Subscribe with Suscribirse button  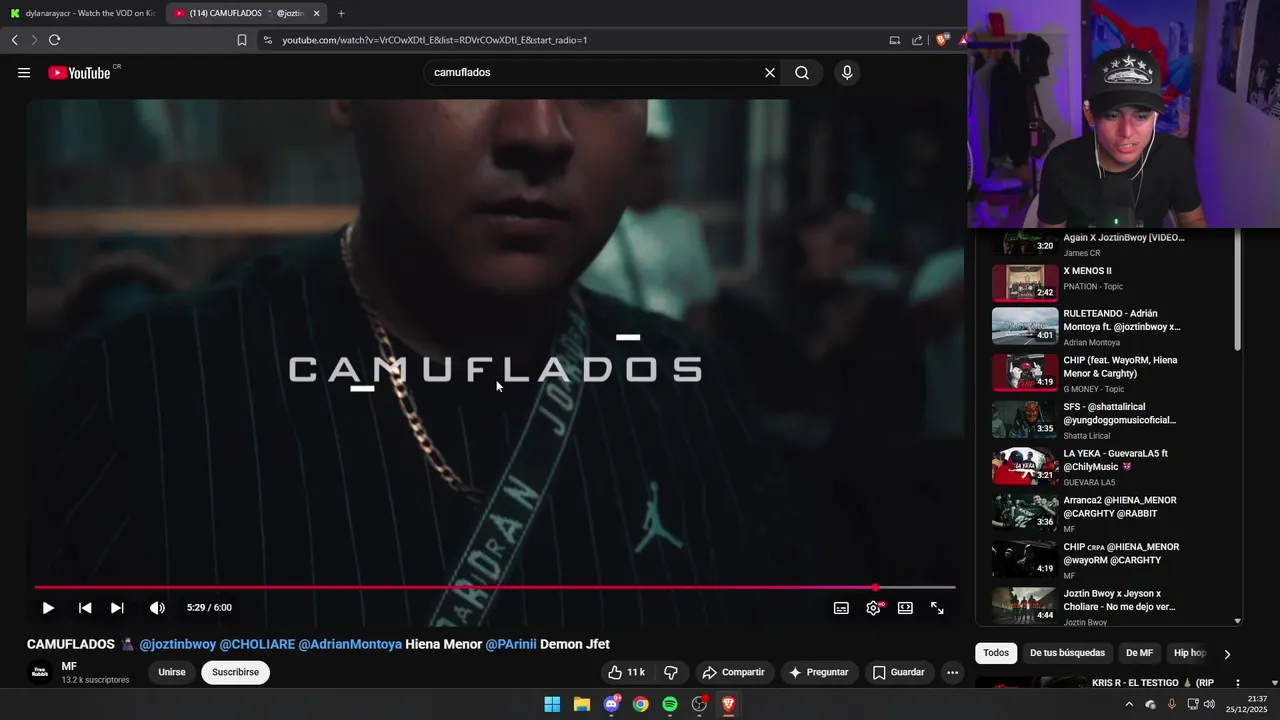click(x=235, y=672)
